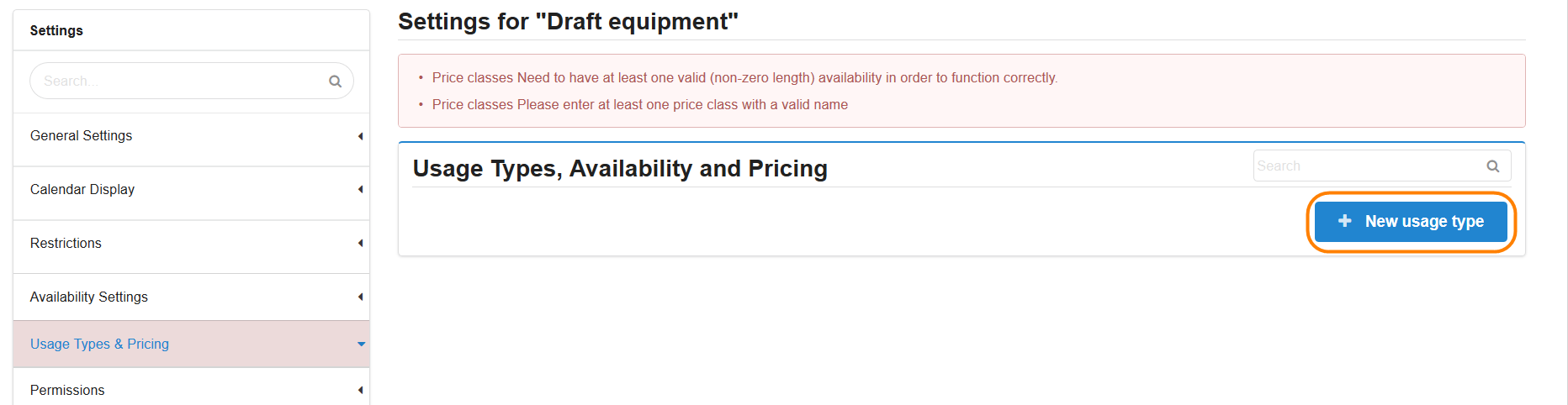Expand the Availability Settings arrow

pyautogui.click(x=360, y=297)
